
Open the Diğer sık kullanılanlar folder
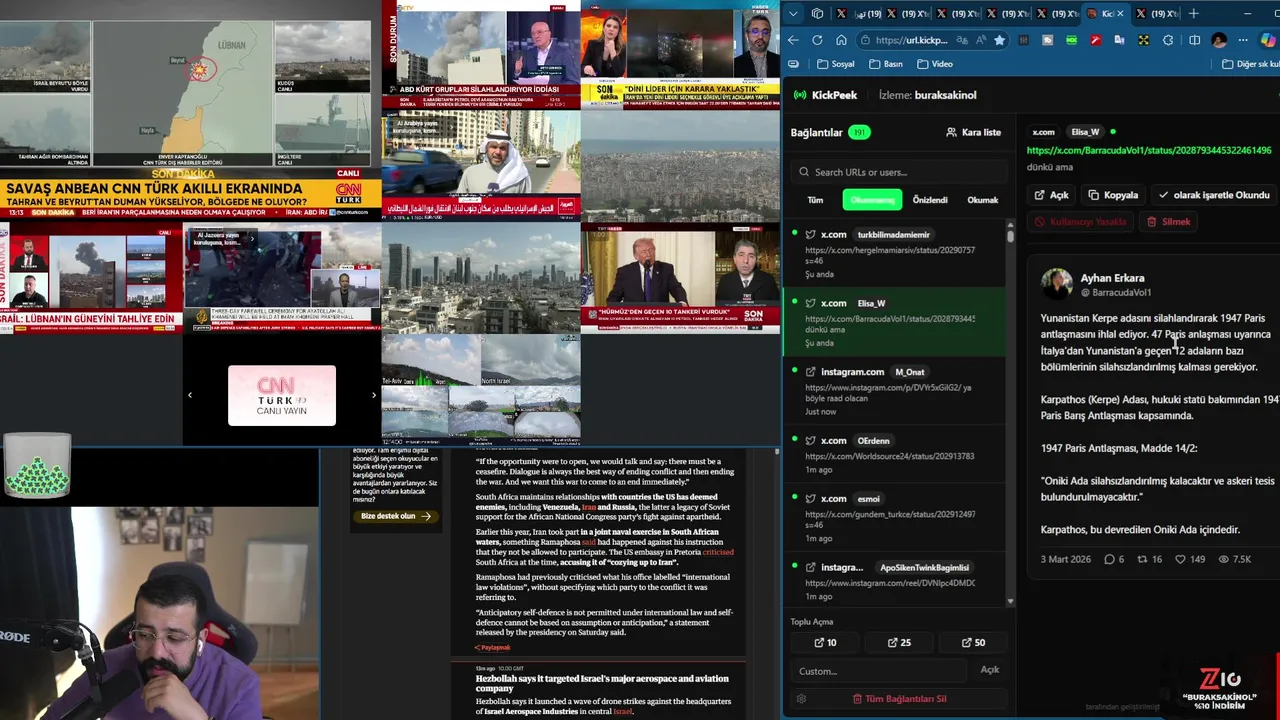tap(1250, 64)
